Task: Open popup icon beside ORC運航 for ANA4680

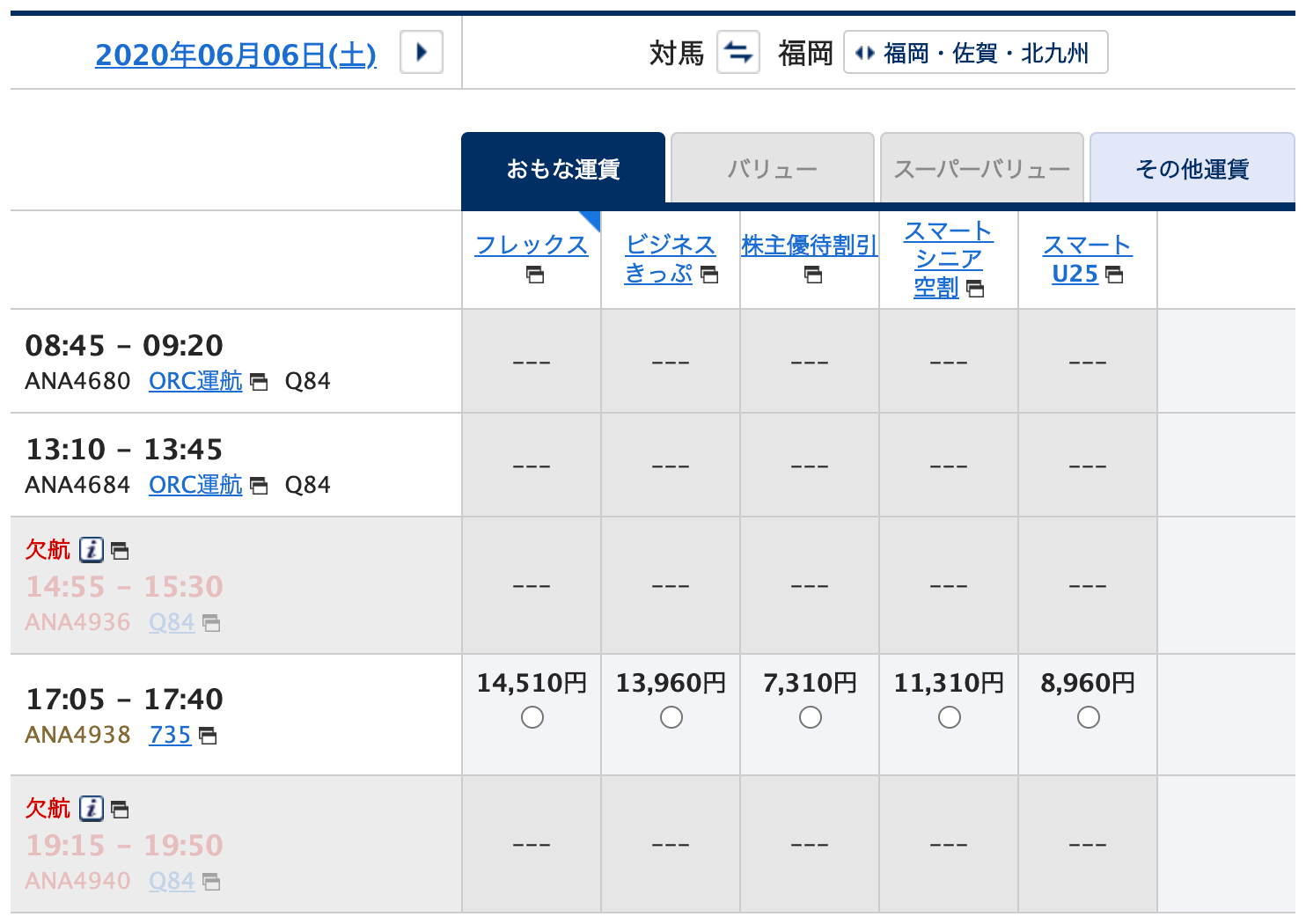Action: [259, 382]
